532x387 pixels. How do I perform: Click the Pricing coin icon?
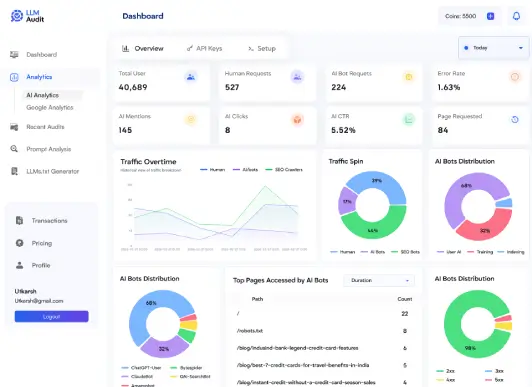(x=20, y=243)
